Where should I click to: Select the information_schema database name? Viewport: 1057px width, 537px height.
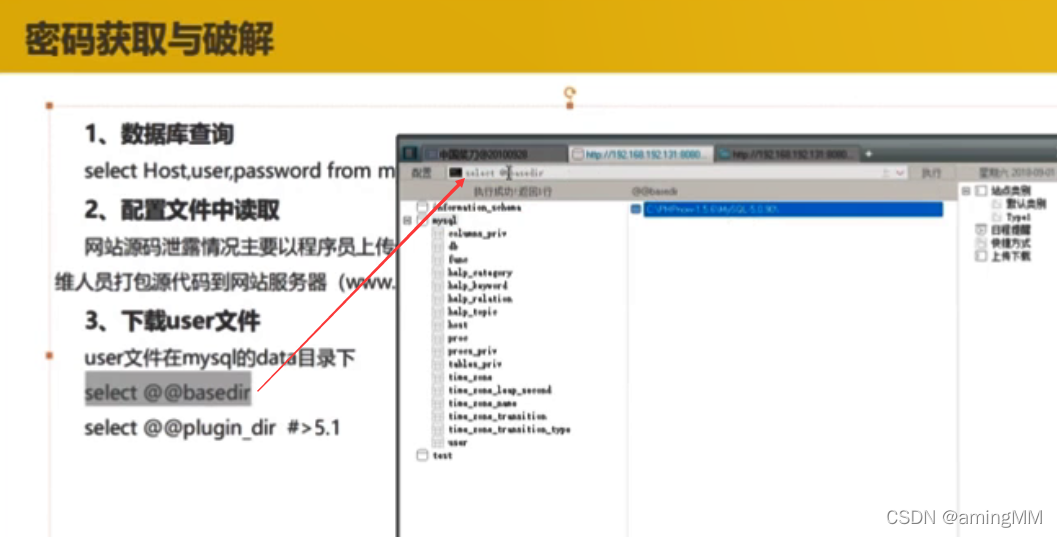tap(477, 207)
